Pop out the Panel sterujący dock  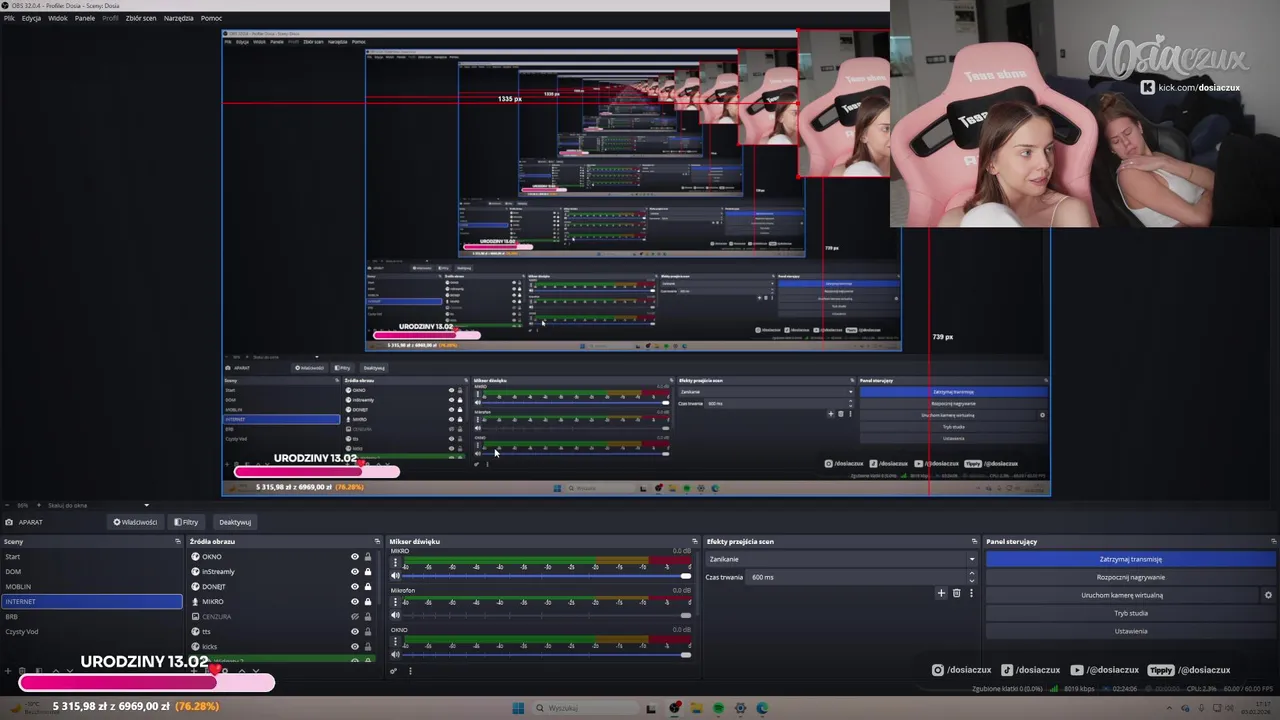(1274, 541)
